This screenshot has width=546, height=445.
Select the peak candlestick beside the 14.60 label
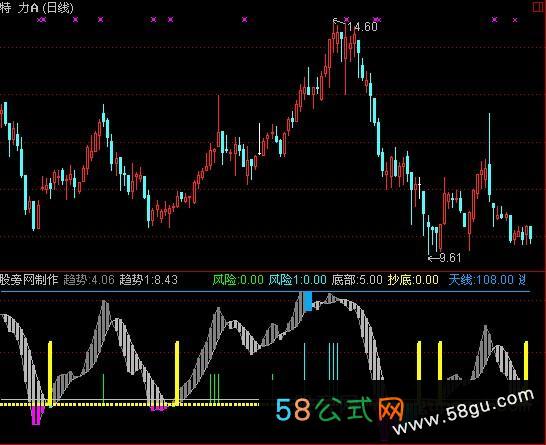334,38
